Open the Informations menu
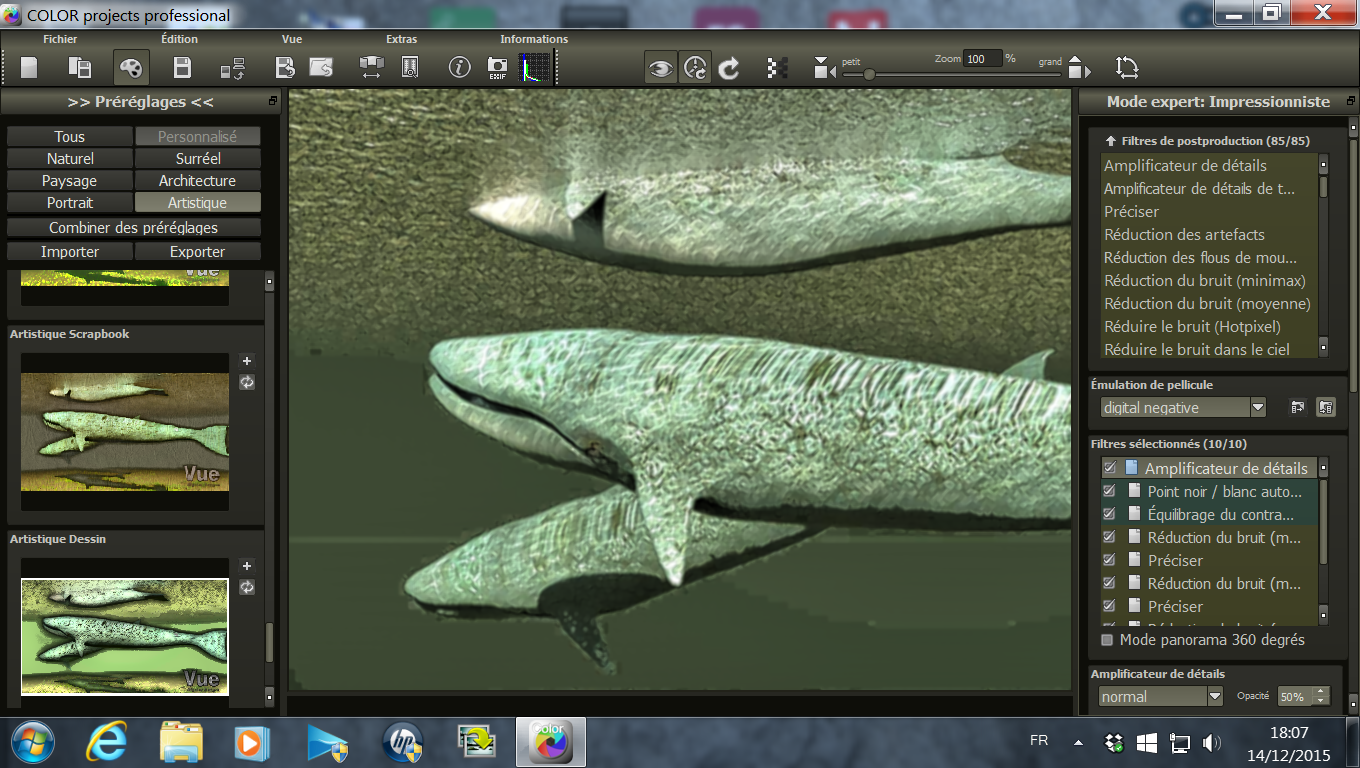Image resolution: width=1360 pixels, height=768 pixels. pyautogui.click(x=534, y=39)
